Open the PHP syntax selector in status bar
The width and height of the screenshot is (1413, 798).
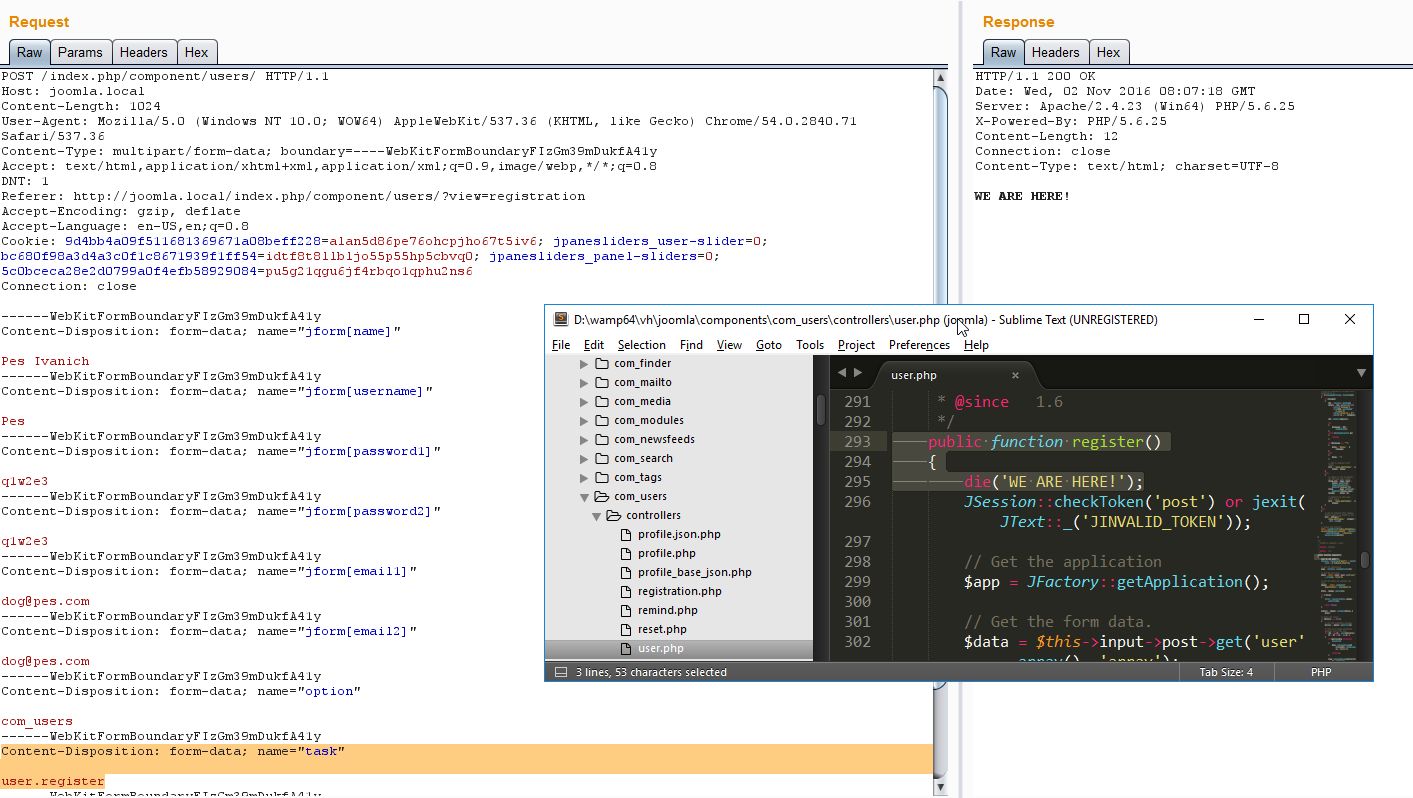pyautogui.click(x=1320, y=672)
